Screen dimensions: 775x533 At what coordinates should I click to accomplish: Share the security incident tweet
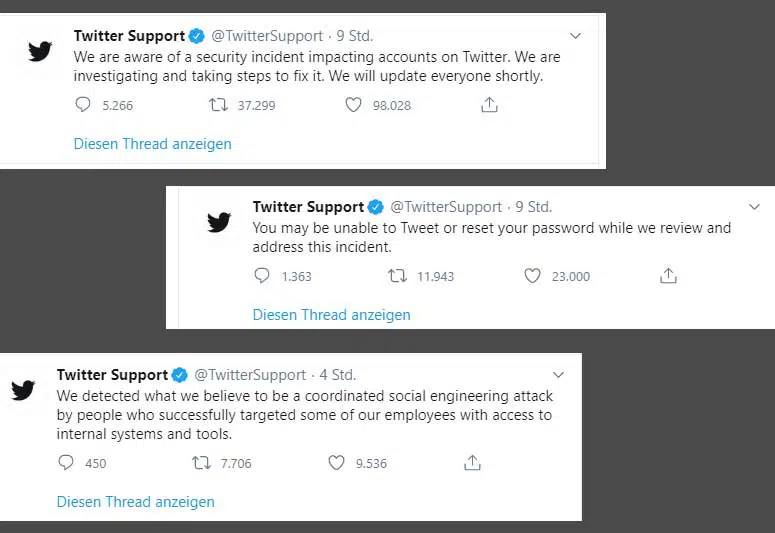tap(489, 104)
